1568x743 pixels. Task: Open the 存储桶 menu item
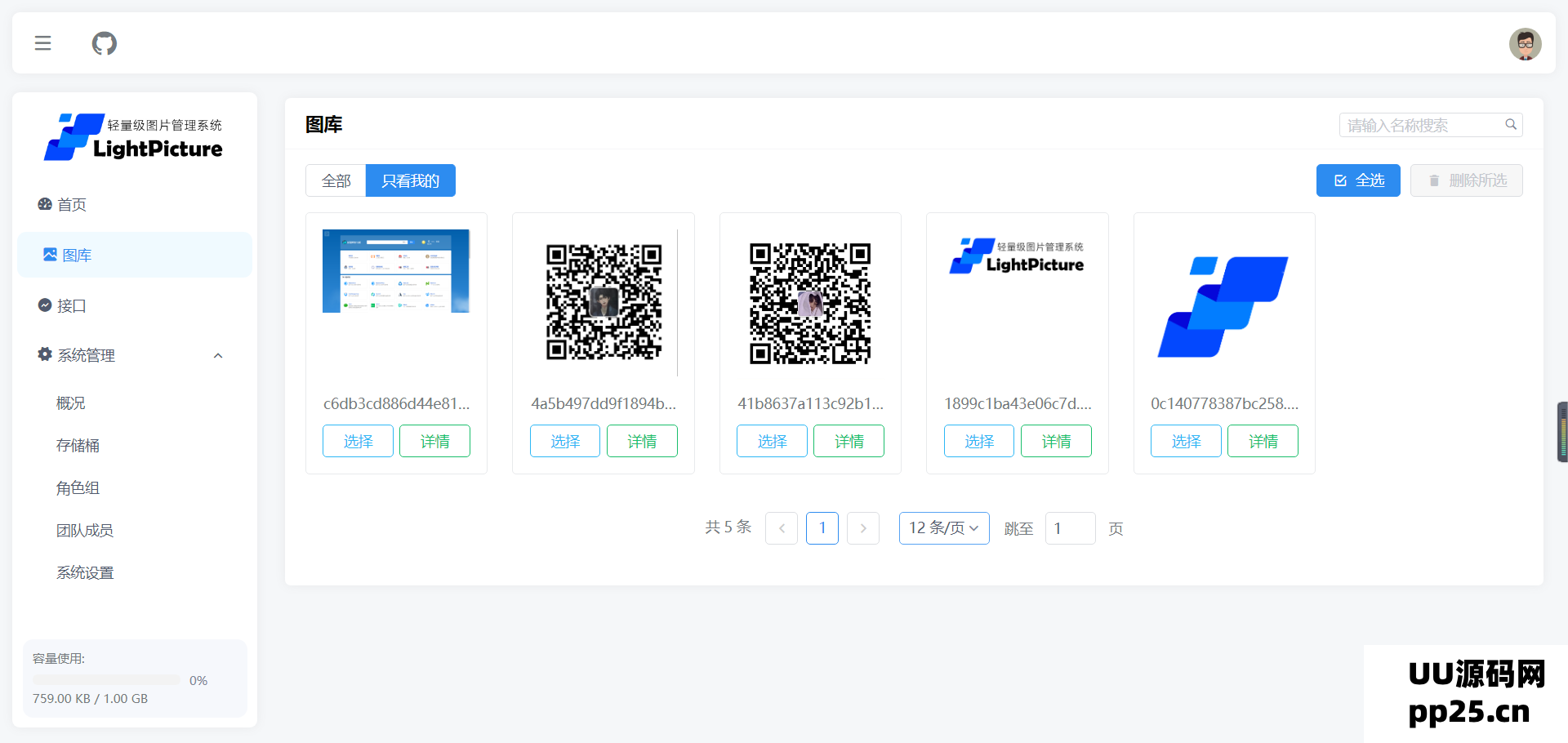[x=77, y=446]
